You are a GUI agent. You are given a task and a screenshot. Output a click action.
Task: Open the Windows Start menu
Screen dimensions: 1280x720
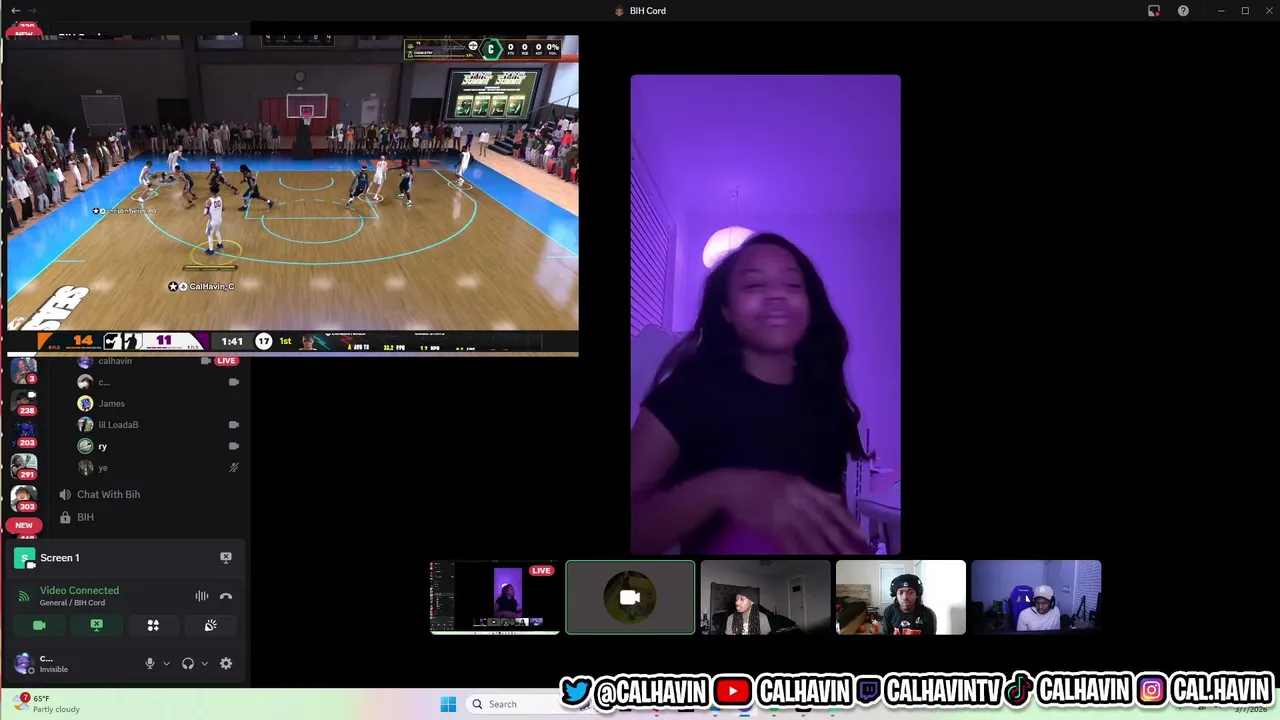448,704
